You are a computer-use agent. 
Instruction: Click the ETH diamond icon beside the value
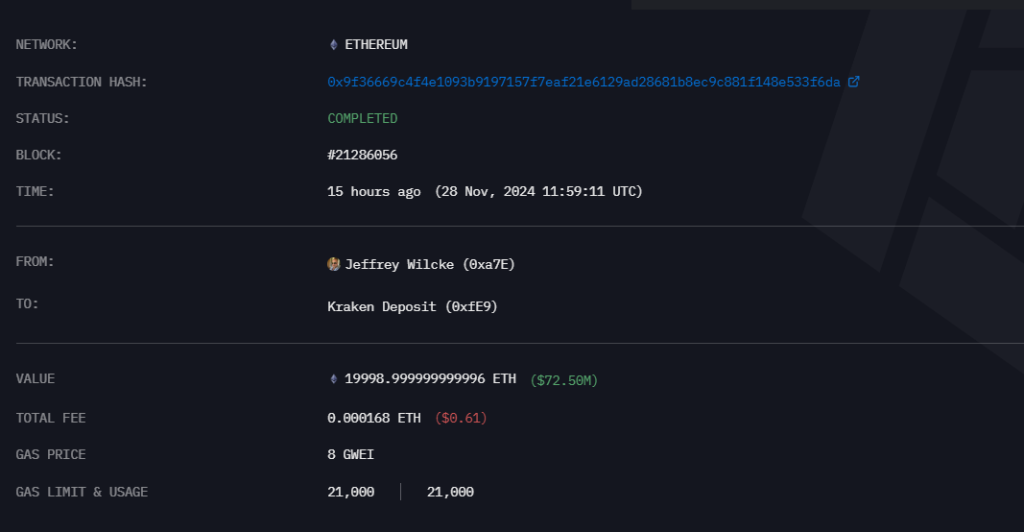click(x=334, y=380)
